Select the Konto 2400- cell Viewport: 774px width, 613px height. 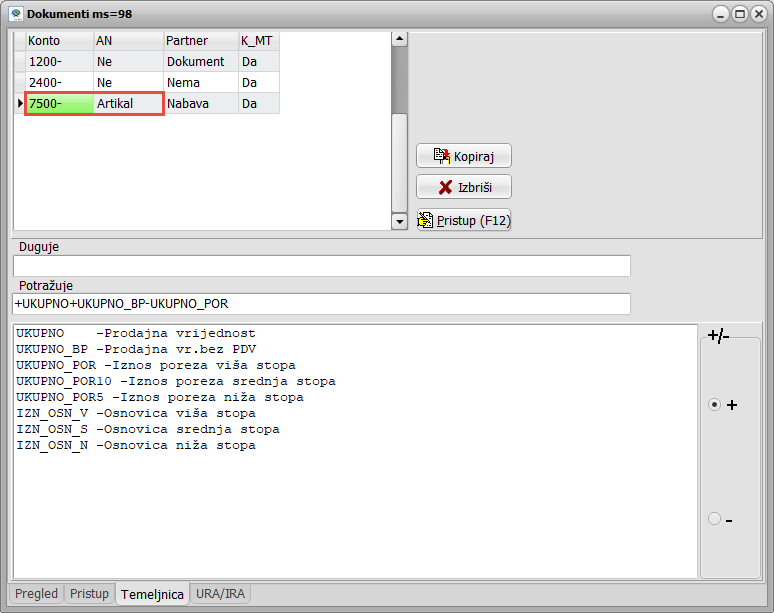tap(58, 83)
